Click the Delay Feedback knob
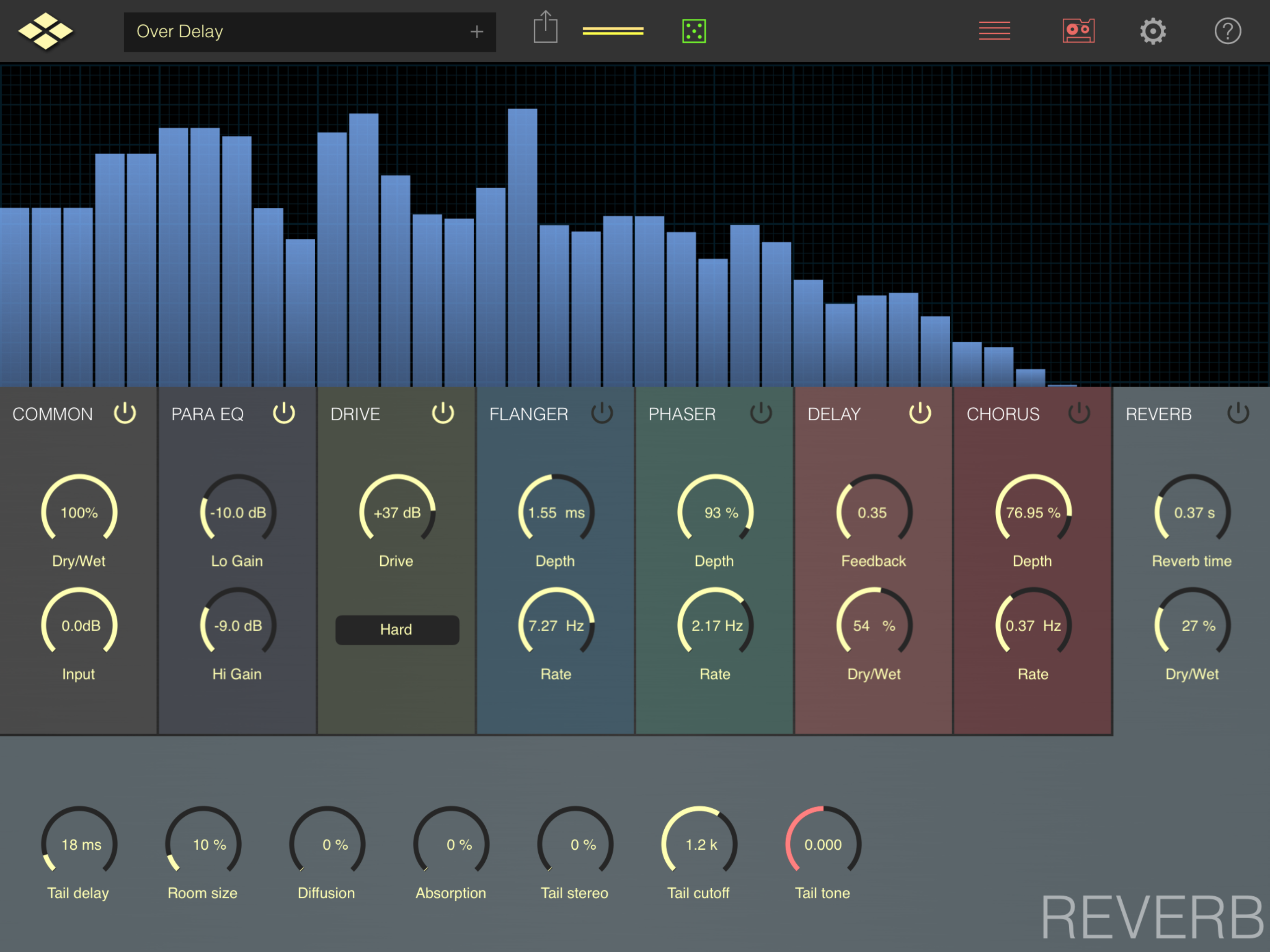Image resolution: width=1270 pixels, height=952 pixels. click(x=873, y=512)
